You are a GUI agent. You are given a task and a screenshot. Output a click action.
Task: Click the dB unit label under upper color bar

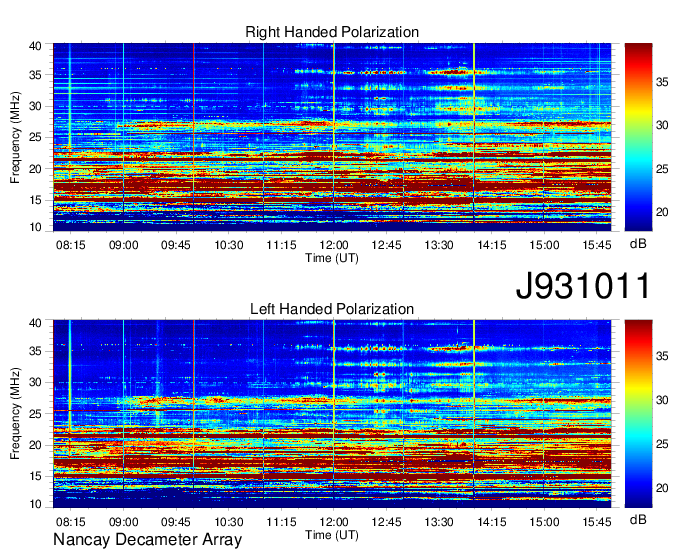coord(638,244)
